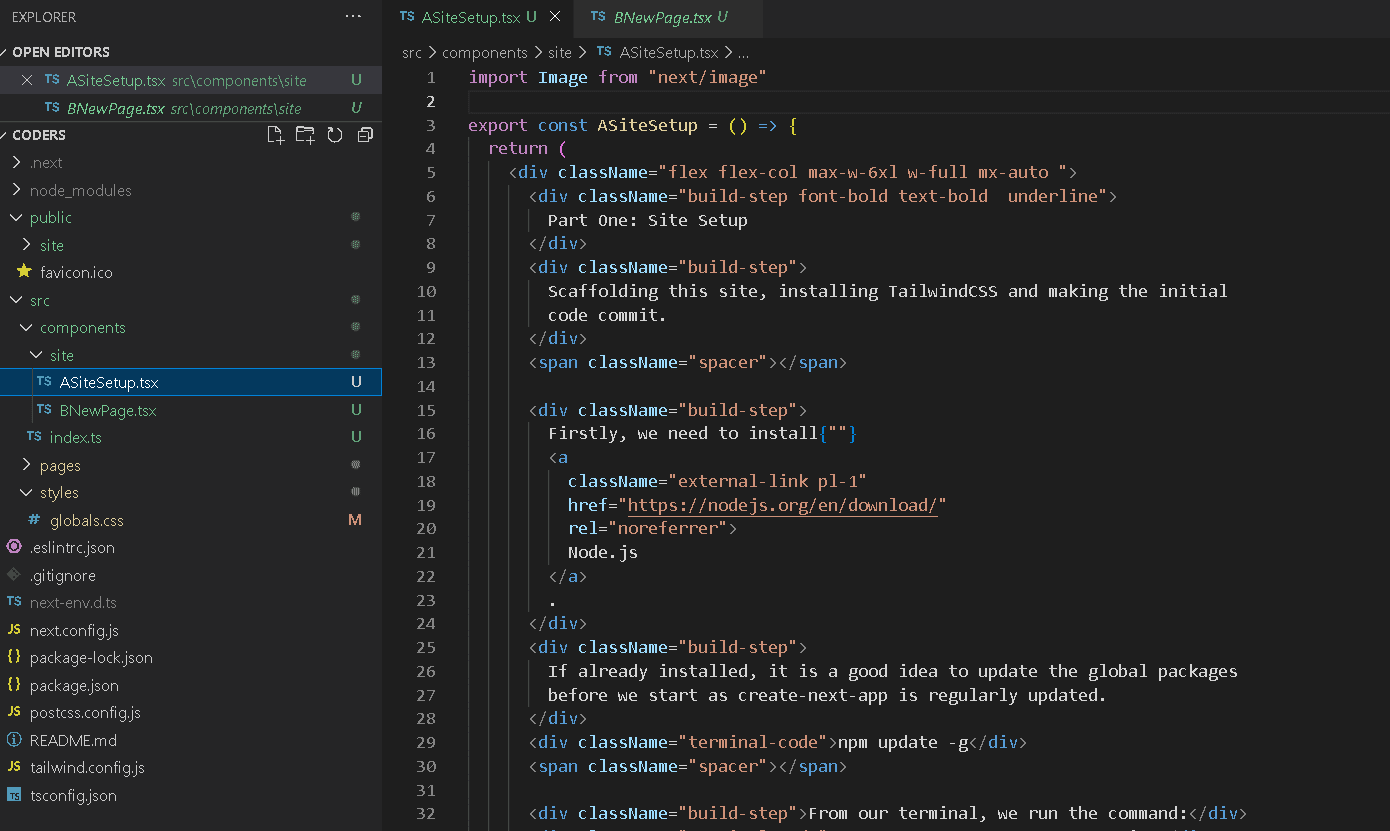Image resolution: width=1390 pixels, height=831 pixels.
Task: Collapse the components folder
Action: 82,328
